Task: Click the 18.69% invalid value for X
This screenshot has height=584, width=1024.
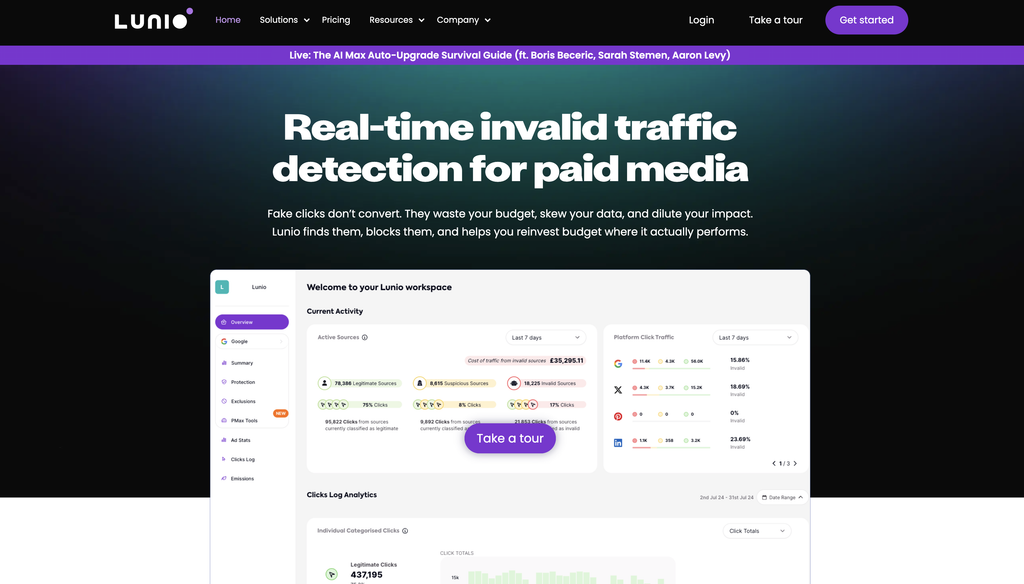Action: point(740,387)
